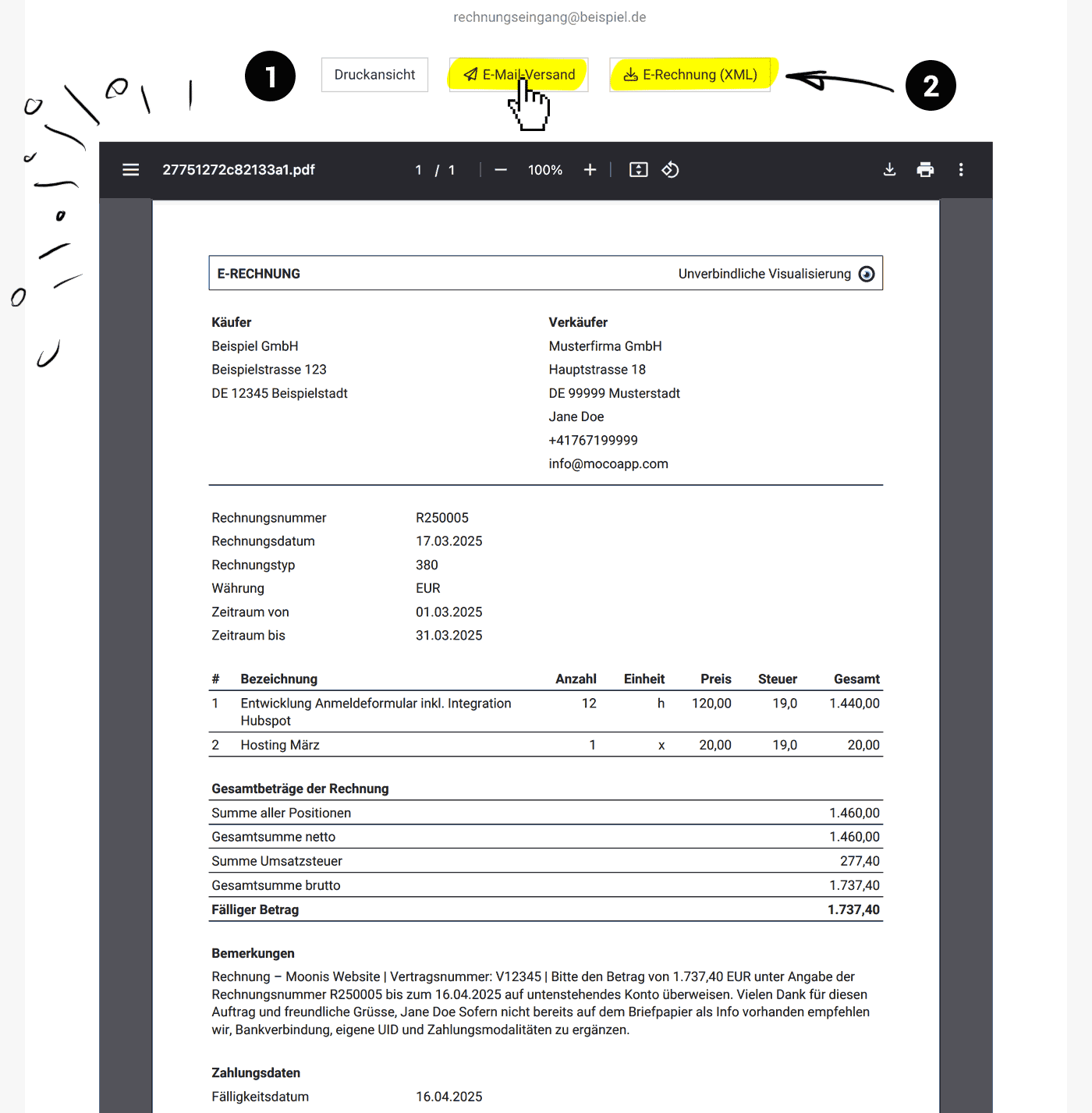1092x1113 pixels.
Task: Click buyer name Beispiel GmbH
Action: click(255, 346)
